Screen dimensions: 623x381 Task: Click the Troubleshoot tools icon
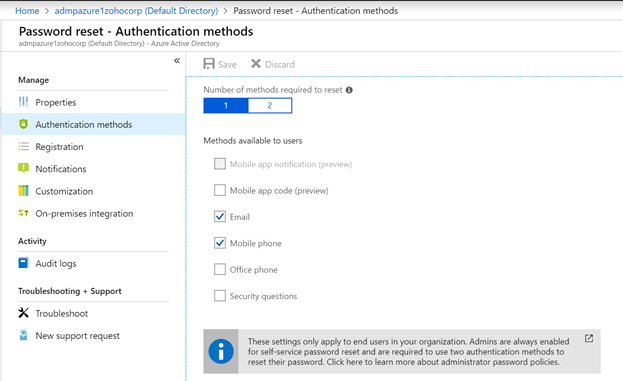coord(23,313)
